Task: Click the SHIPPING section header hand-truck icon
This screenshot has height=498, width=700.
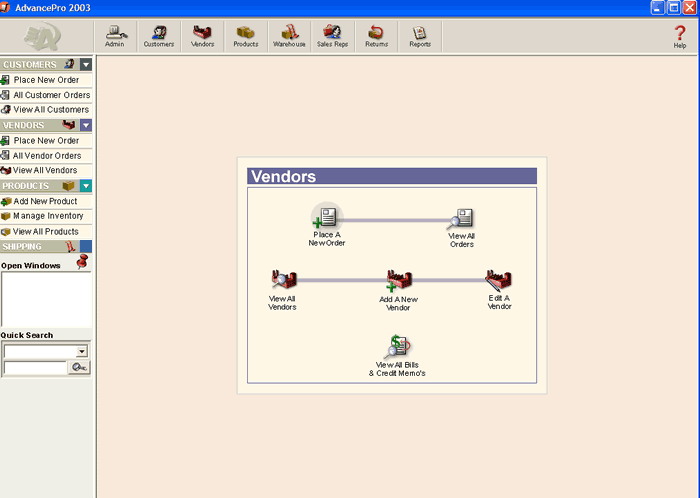Action: pyautogui.click(x=70, y=246)
